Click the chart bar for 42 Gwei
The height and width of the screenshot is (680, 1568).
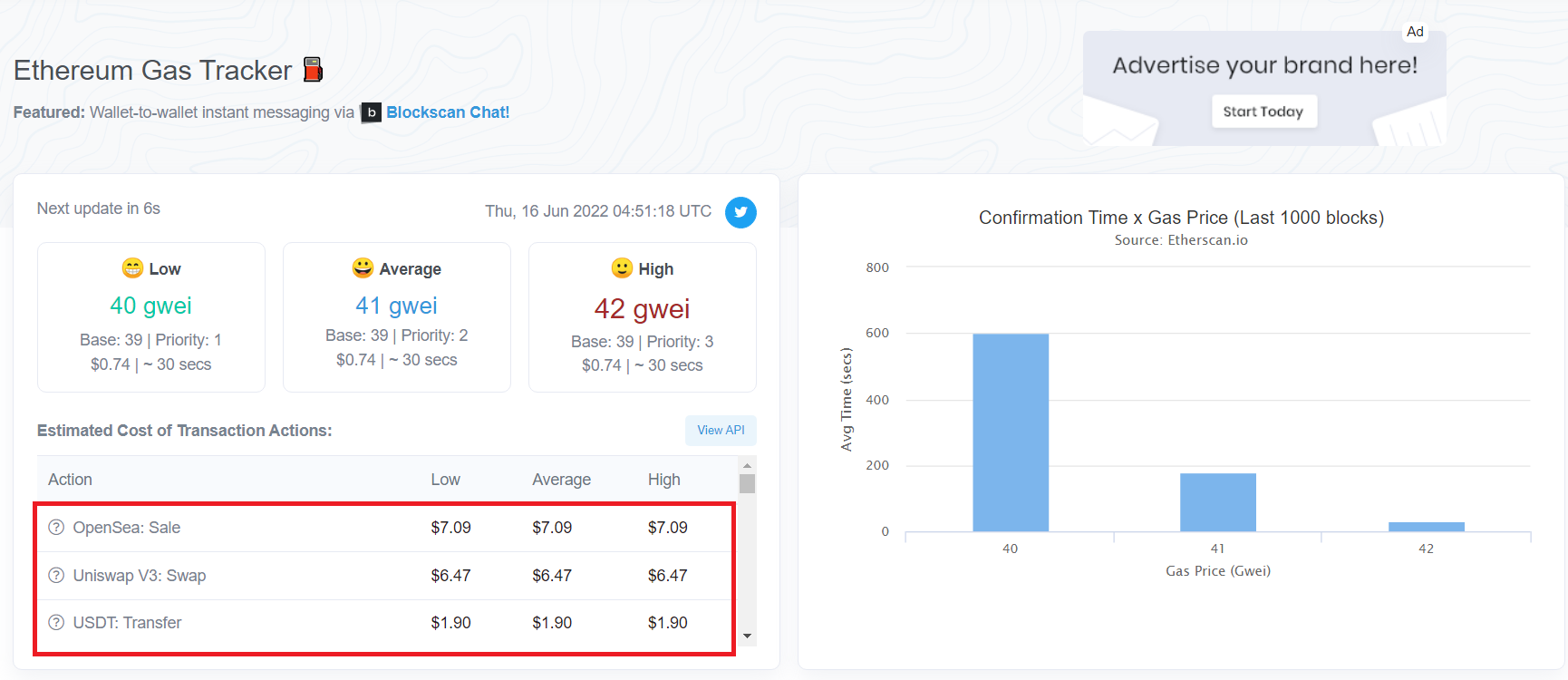pyautogui.click(x=1427, y=527)
